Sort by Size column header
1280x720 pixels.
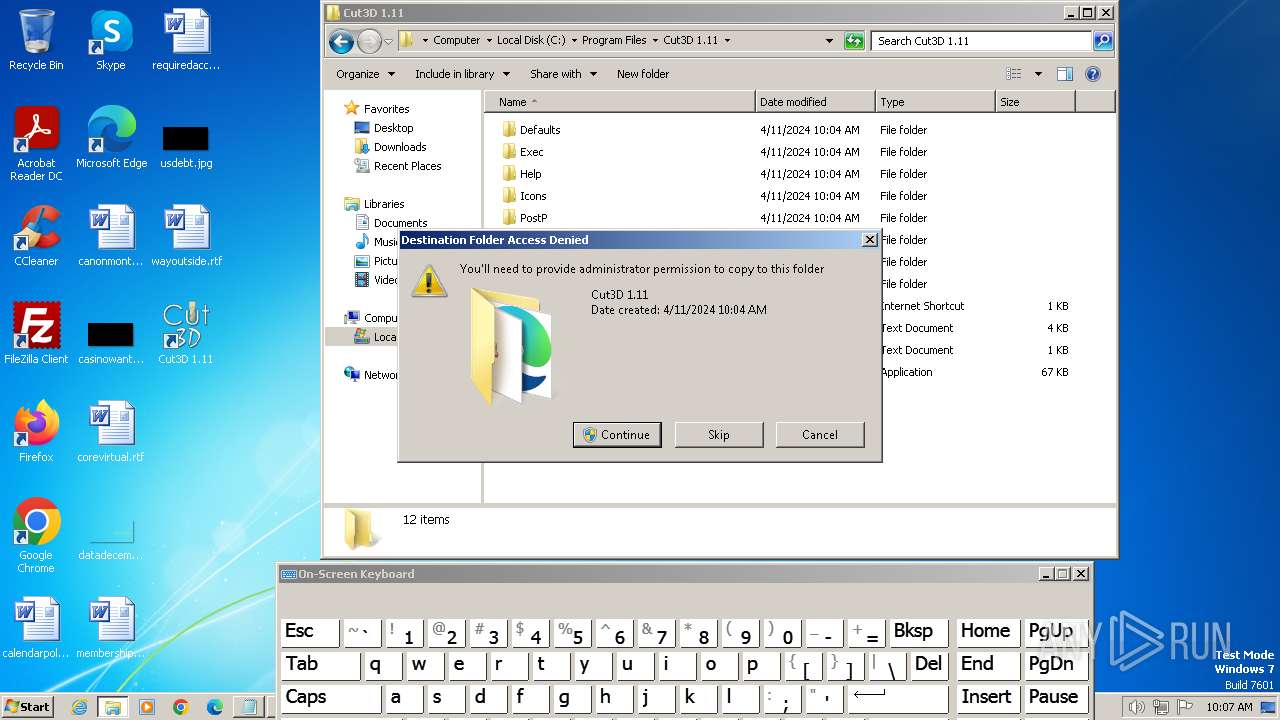1035,102
